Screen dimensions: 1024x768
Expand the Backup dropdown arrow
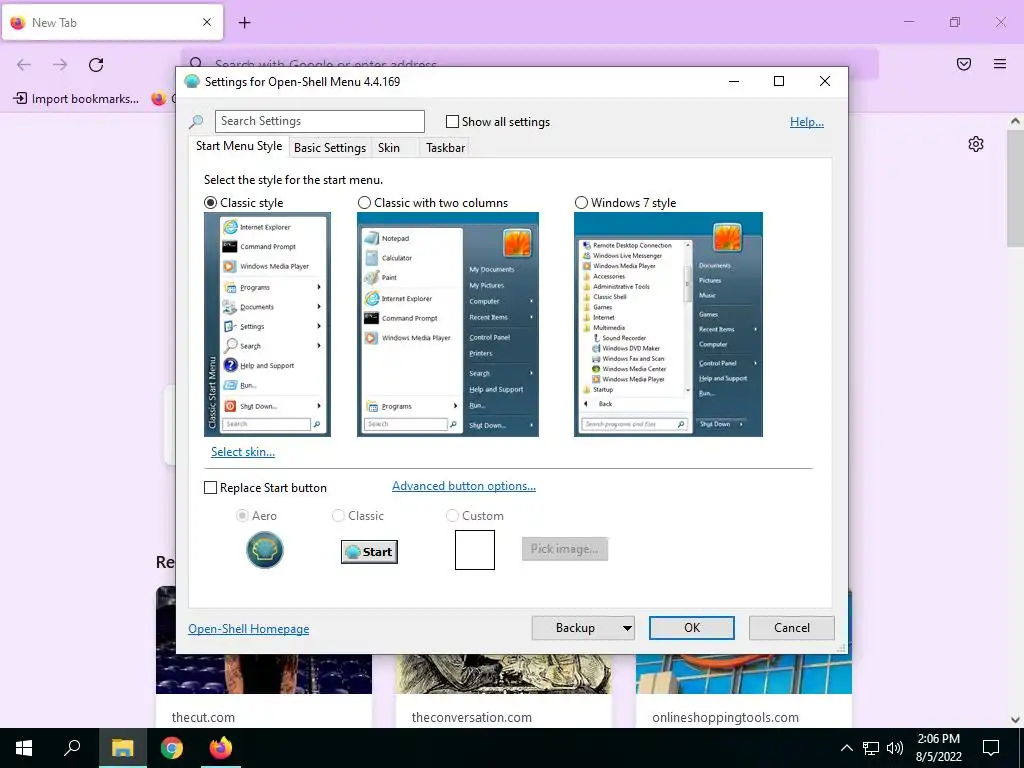pyautogui.click(x=627, y=628)
